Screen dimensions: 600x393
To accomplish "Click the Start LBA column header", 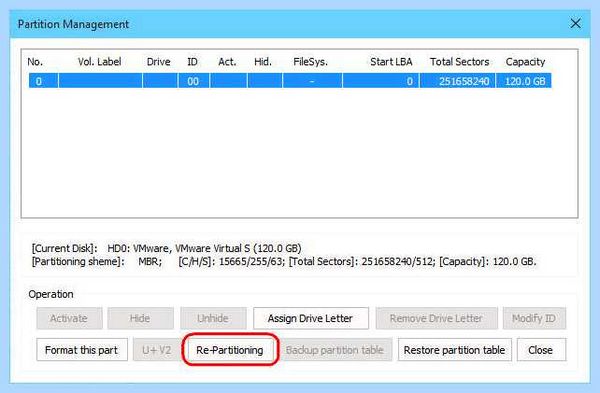I will point(391,62).
